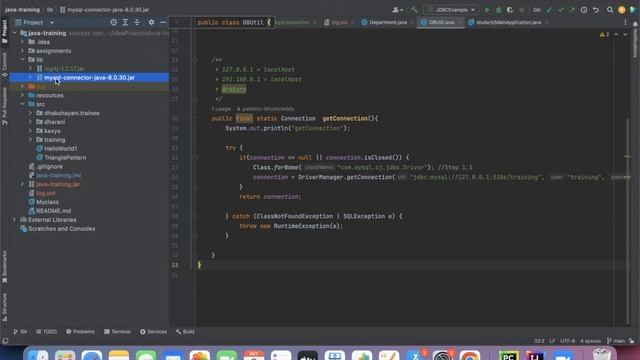Screen dimensions: 640x360
Task: Open Pull Requests tool window stripe
Action: tap(4, 106)
